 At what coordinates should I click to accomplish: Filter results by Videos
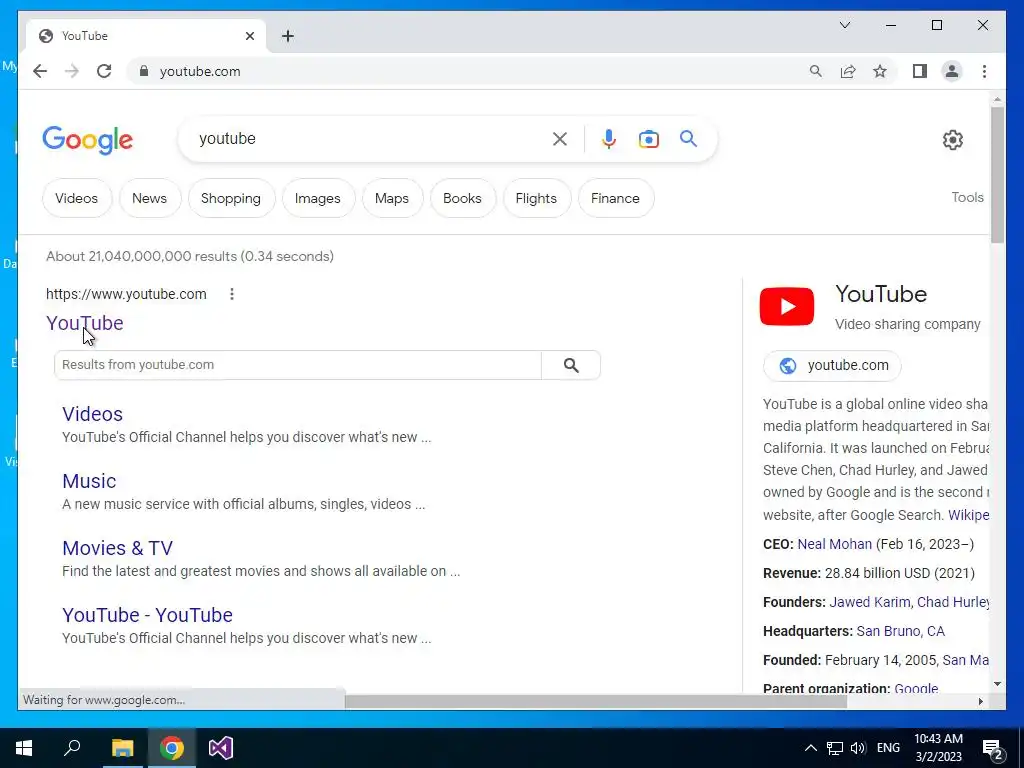(76, 199)
